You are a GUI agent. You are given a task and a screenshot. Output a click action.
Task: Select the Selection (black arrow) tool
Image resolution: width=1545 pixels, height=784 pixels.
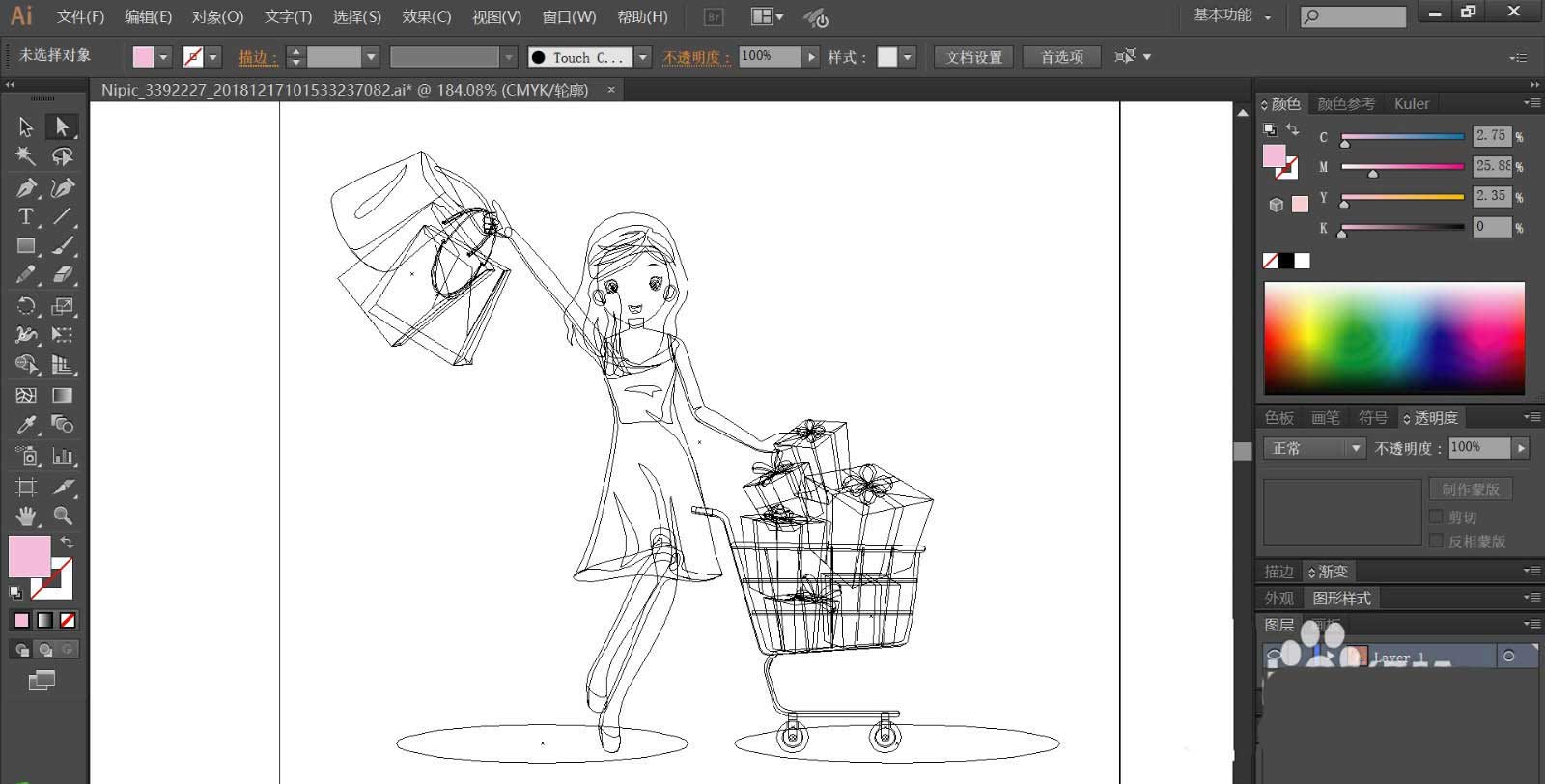coord(26,126)
